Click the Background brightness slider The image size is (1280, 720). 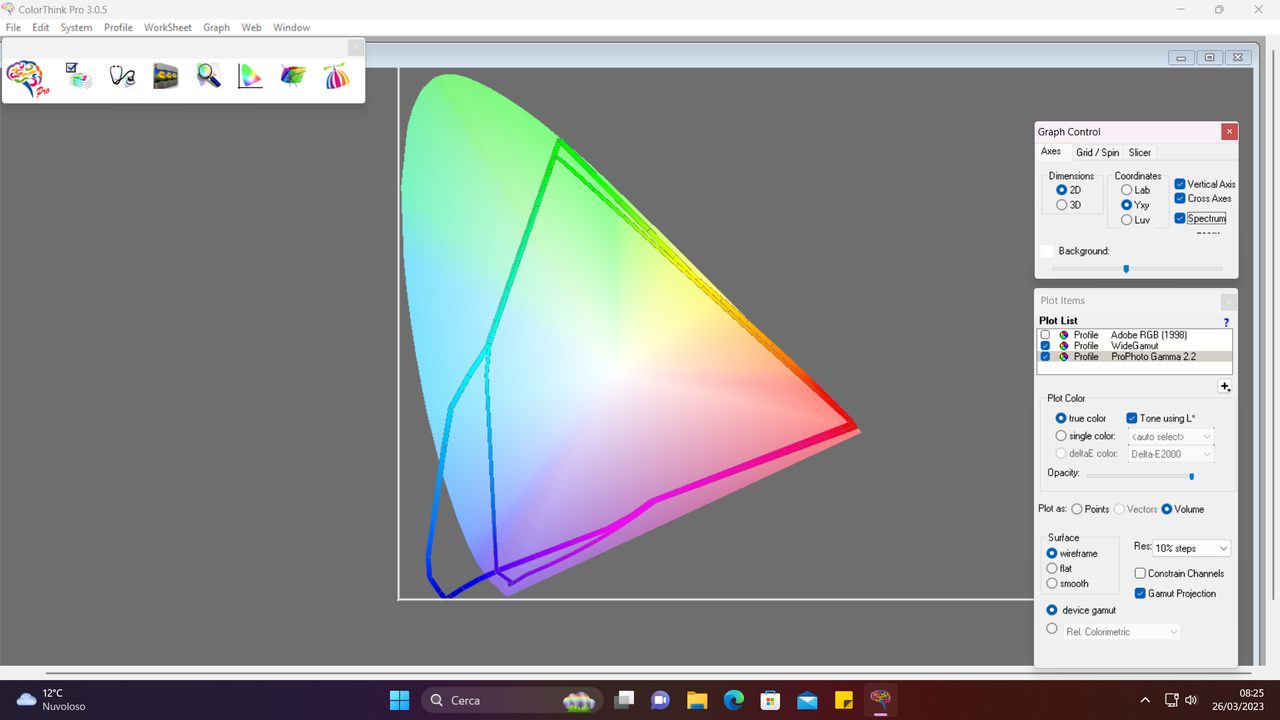[1126, 268]
